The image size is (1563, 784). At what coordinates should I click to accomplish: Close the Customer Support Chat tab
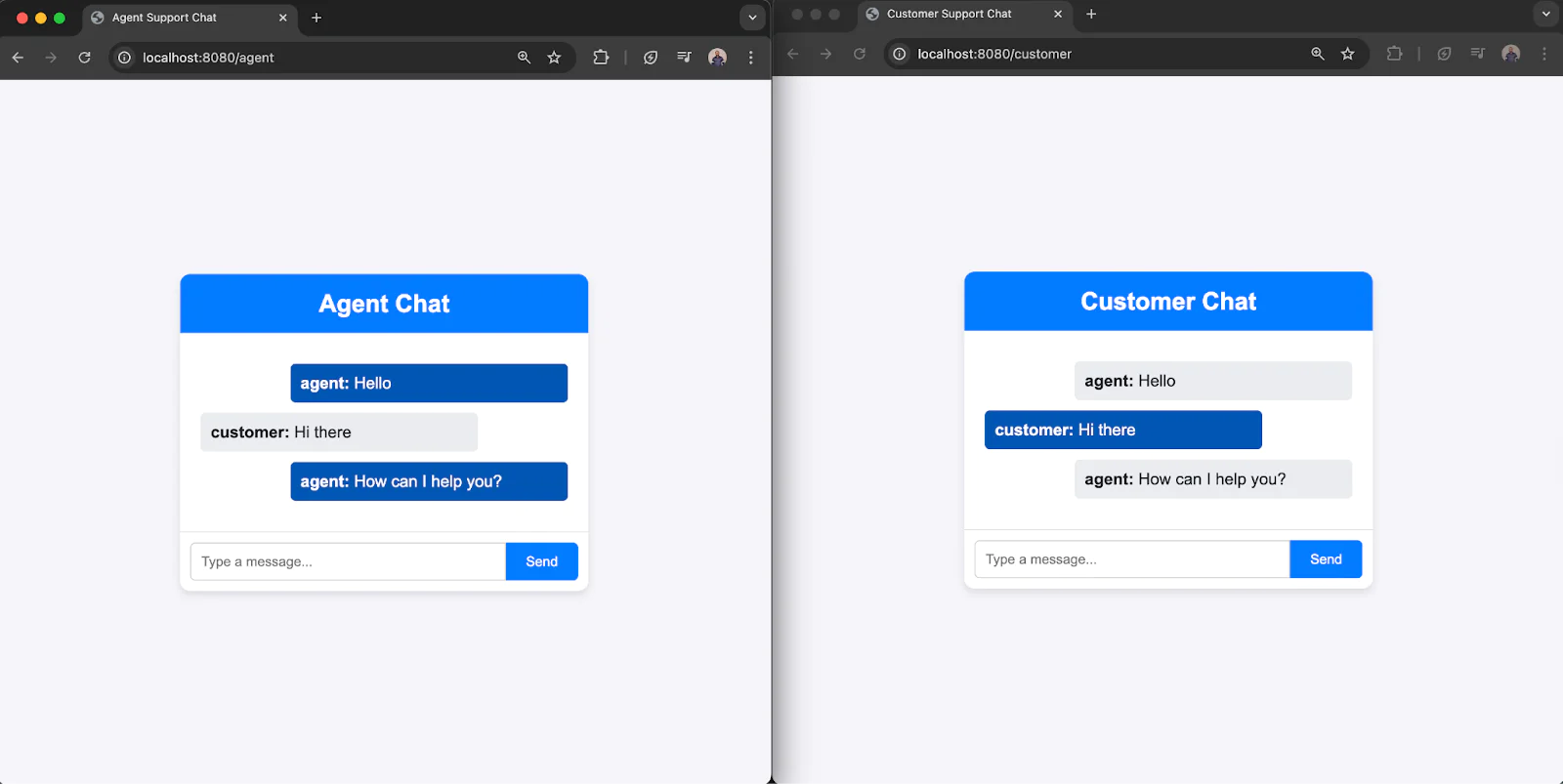pyautogui.click(x=1058, y=14)
